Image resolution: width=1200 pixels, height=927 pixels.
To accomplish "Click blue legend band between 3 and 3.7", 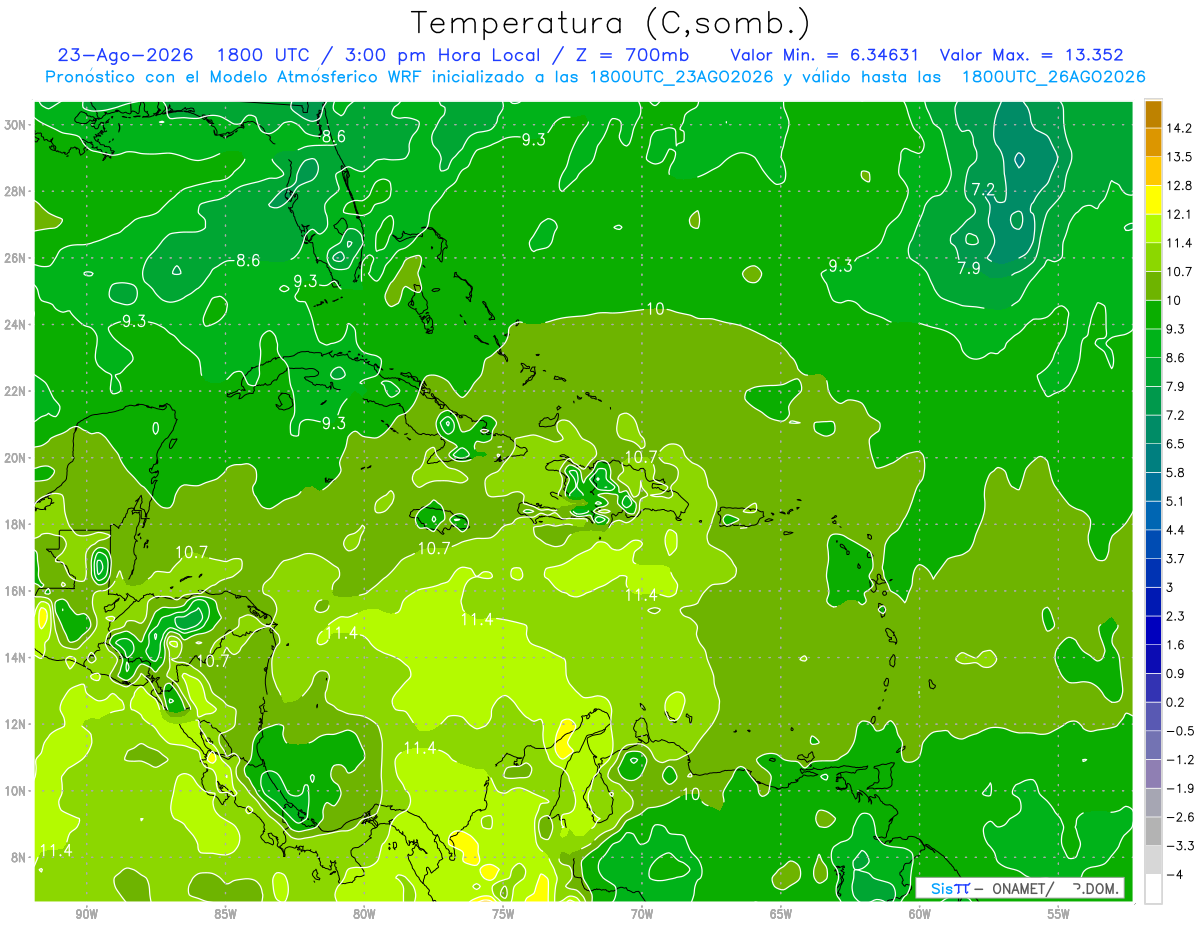I will [1153, 573].
